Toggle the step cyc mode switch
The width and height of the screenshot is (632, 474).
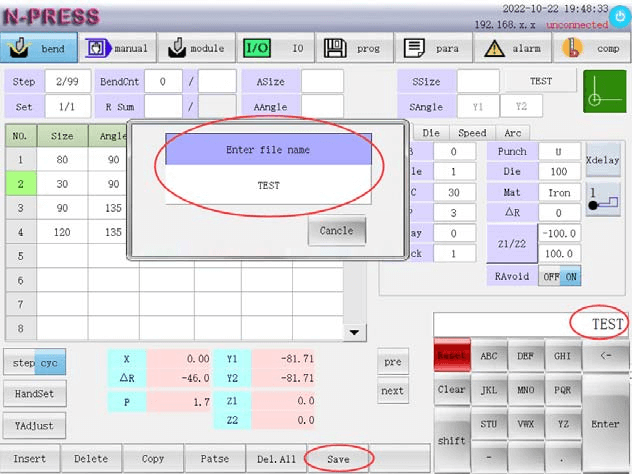coord(36,363)
